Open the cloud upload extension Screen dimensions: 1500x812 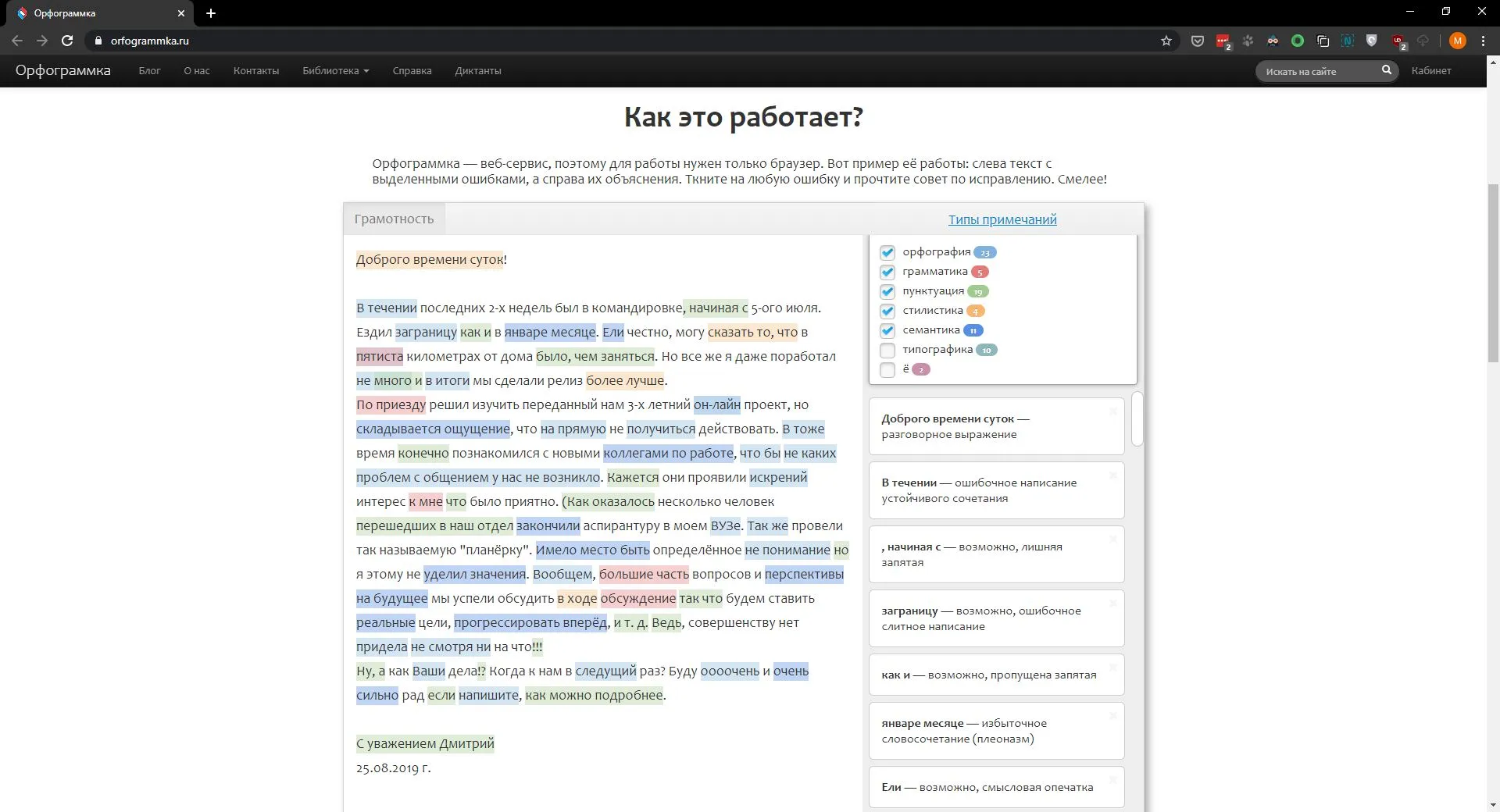click(1423, 41)
